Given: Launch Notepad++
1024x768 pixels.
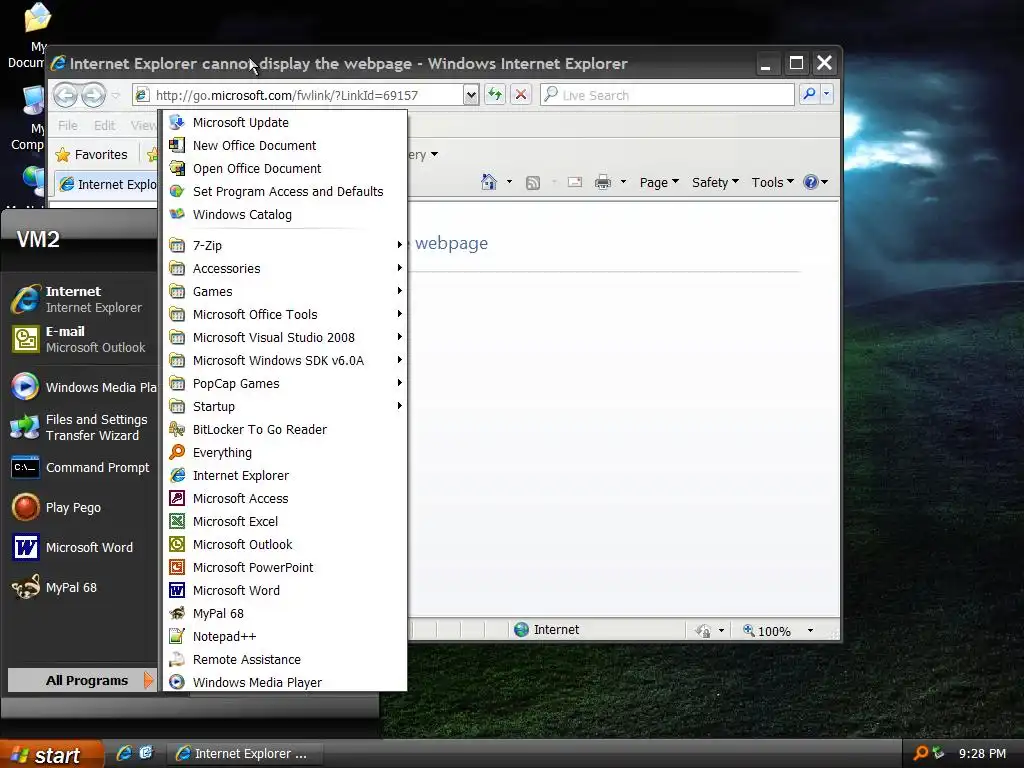Looking at the screenshot, I should (x=285, y=636).
